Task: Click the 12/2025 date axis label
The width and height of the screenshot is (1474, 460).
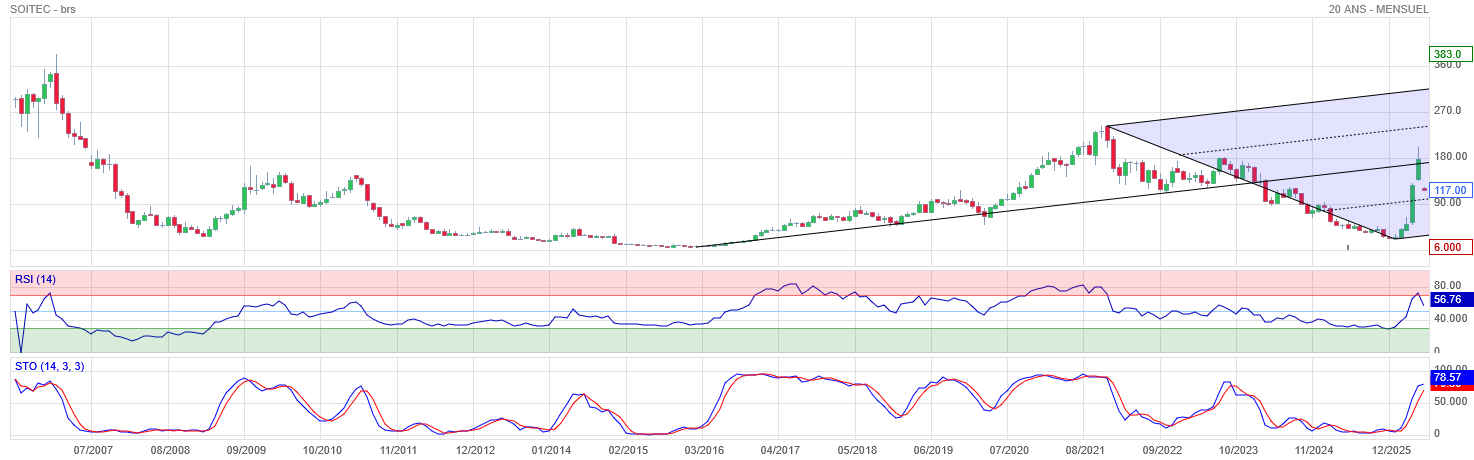Action: click(1391, 451)
